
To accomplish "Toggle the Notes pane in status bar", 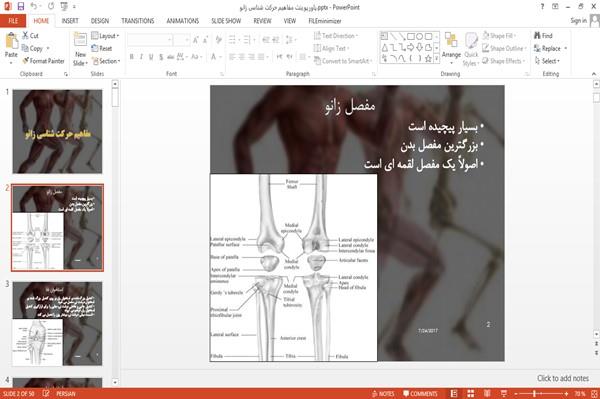I will (383, 394).
